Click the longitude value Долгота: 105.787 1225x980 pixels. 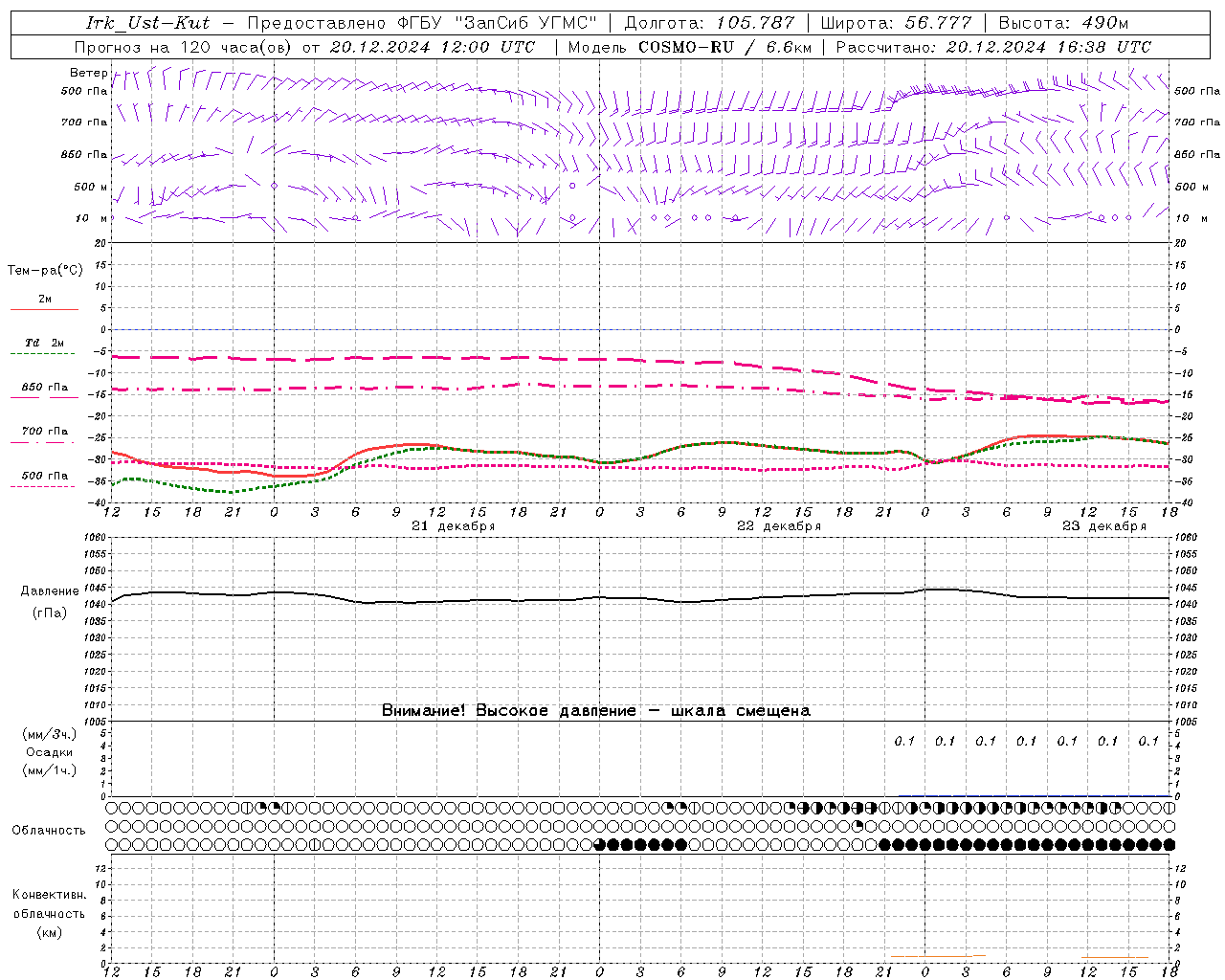tap(709, 23)
